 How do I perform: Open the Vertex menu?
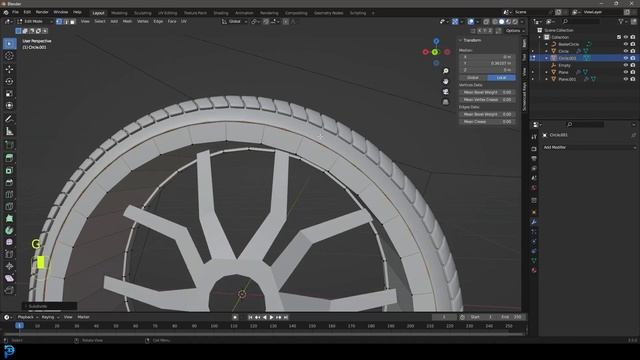[142, 21]
